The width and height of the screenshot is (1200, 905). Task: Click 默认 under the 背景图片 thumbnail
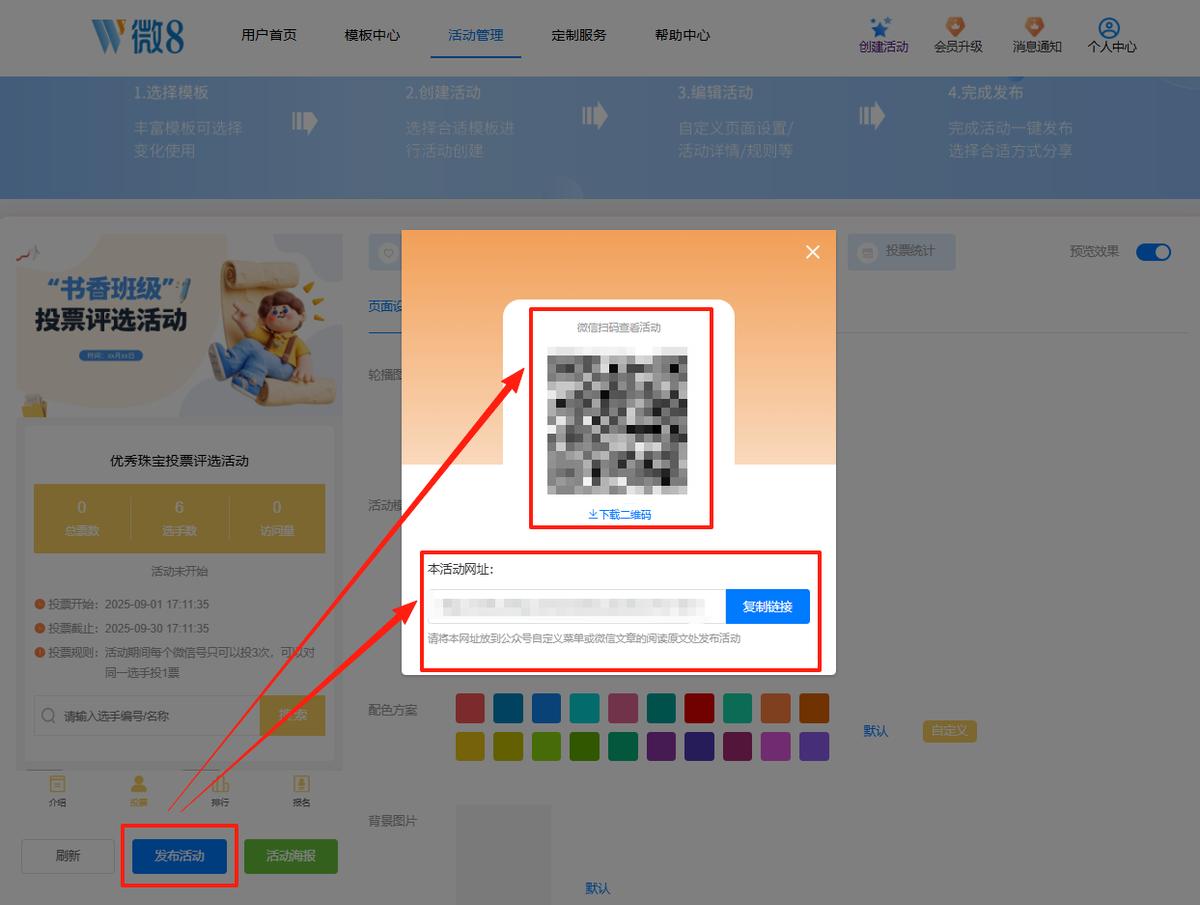point(598,888)
